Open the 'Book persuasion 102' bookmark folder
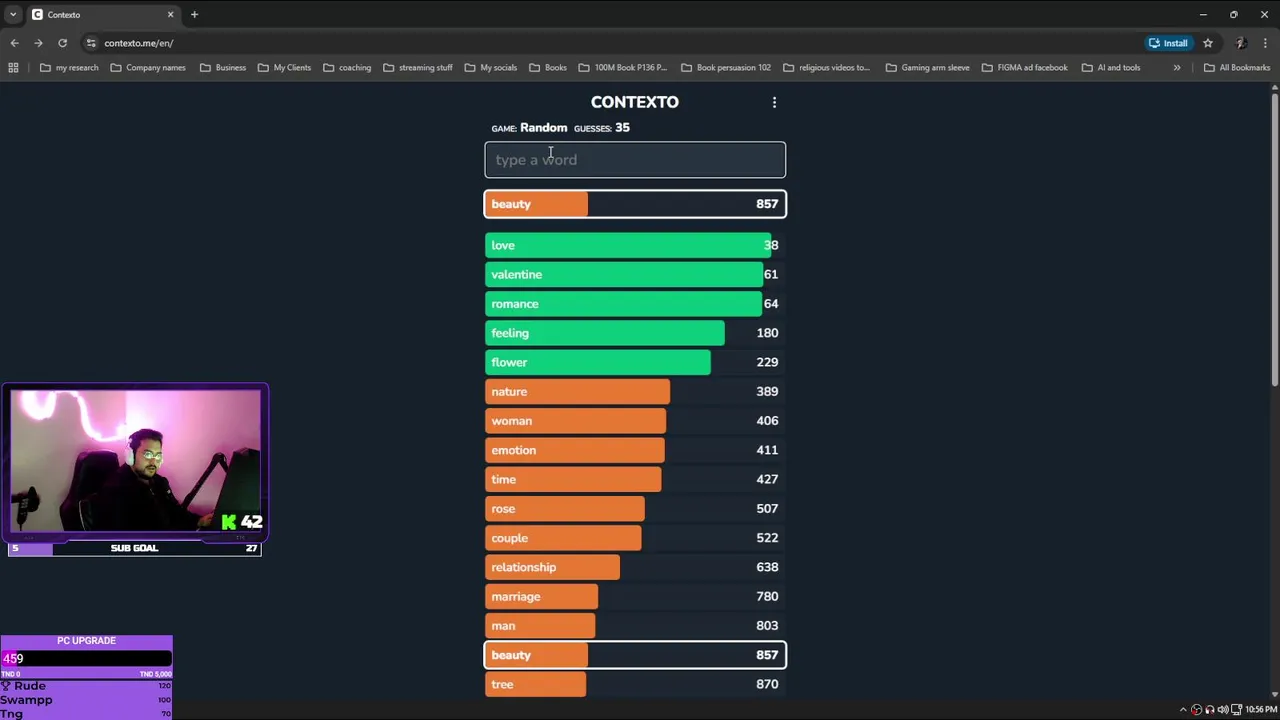This screenshot has height=720, width=1280. click(726, 68)
